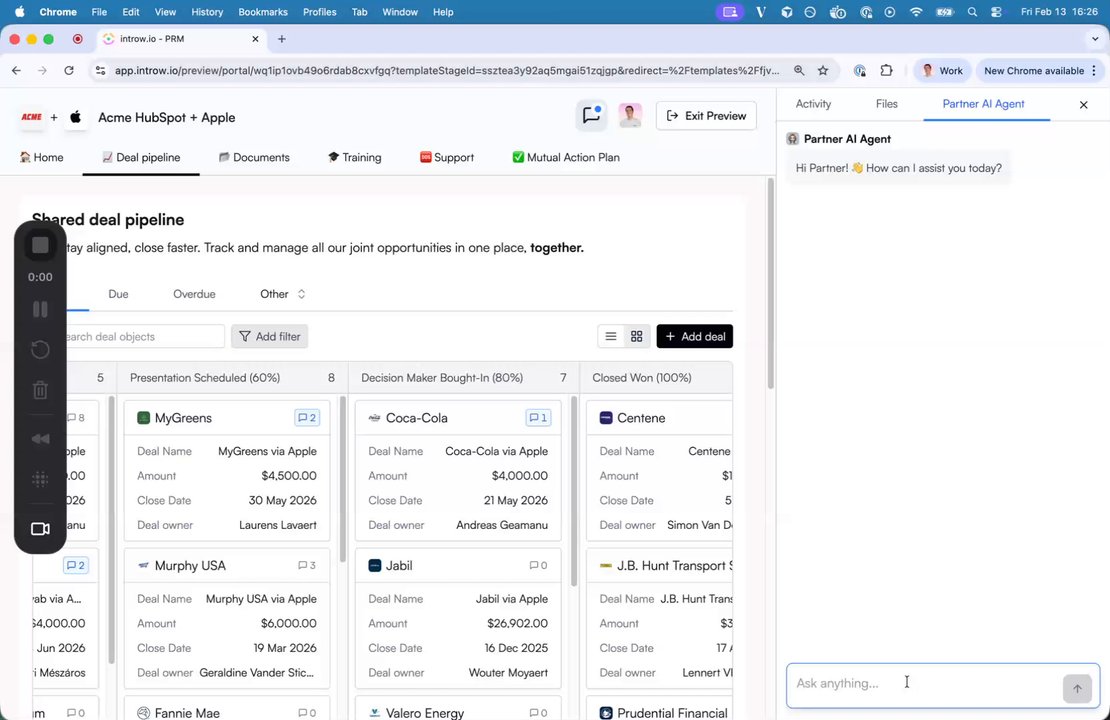Bookmark this page with star icon
The width and height of the screenshot is (1110, 720).
click(823, 70)
